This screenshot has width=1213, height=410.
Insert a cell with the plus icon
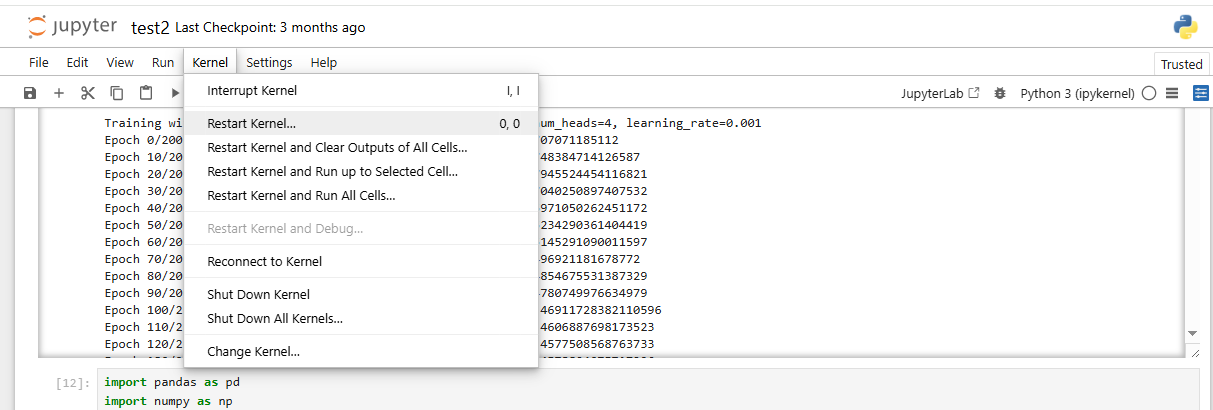tap(59, 93)
